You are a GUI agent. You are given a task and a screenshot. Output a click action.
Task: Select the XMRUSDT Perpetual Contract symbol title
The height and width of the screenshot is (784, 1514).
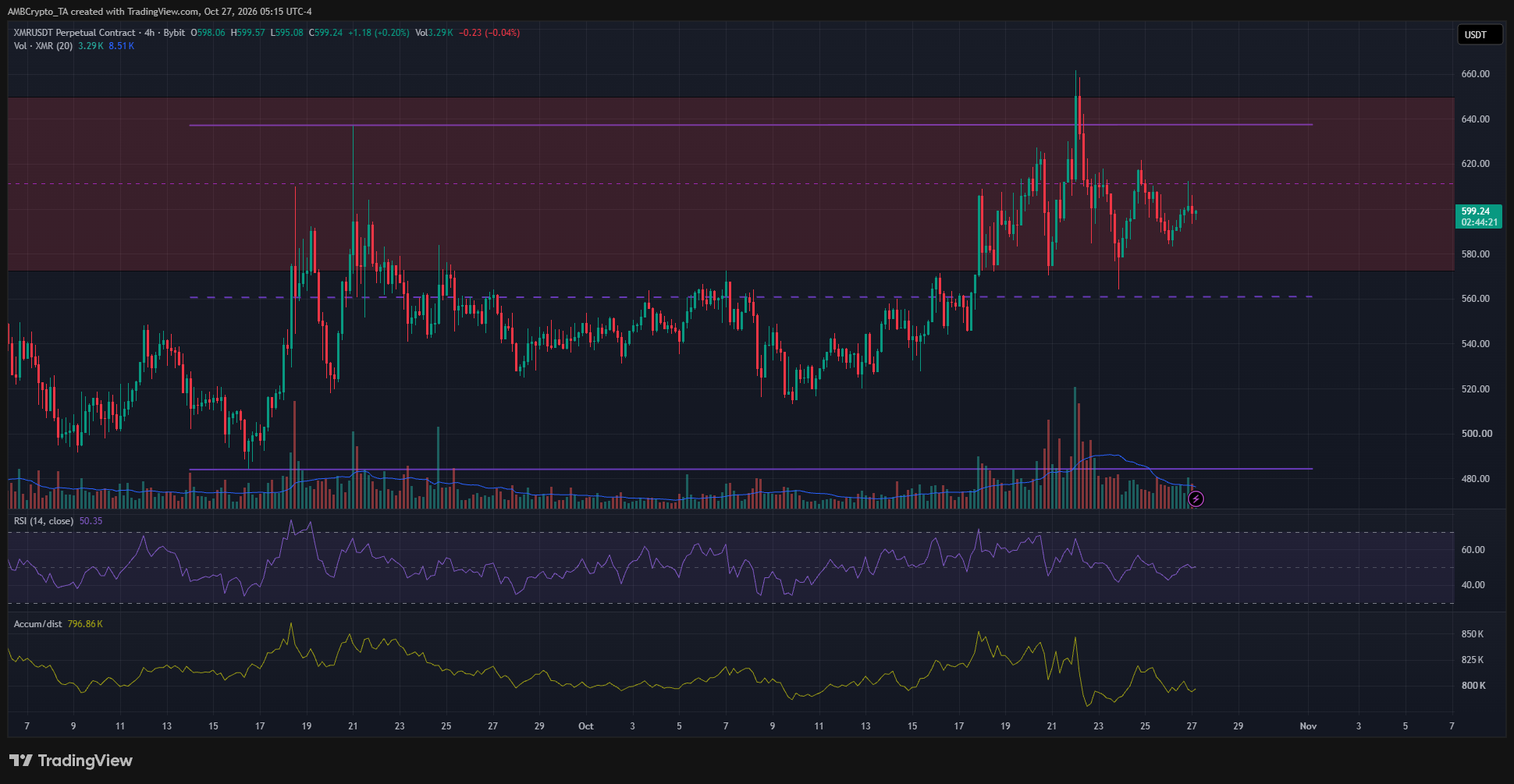point(75,33)
